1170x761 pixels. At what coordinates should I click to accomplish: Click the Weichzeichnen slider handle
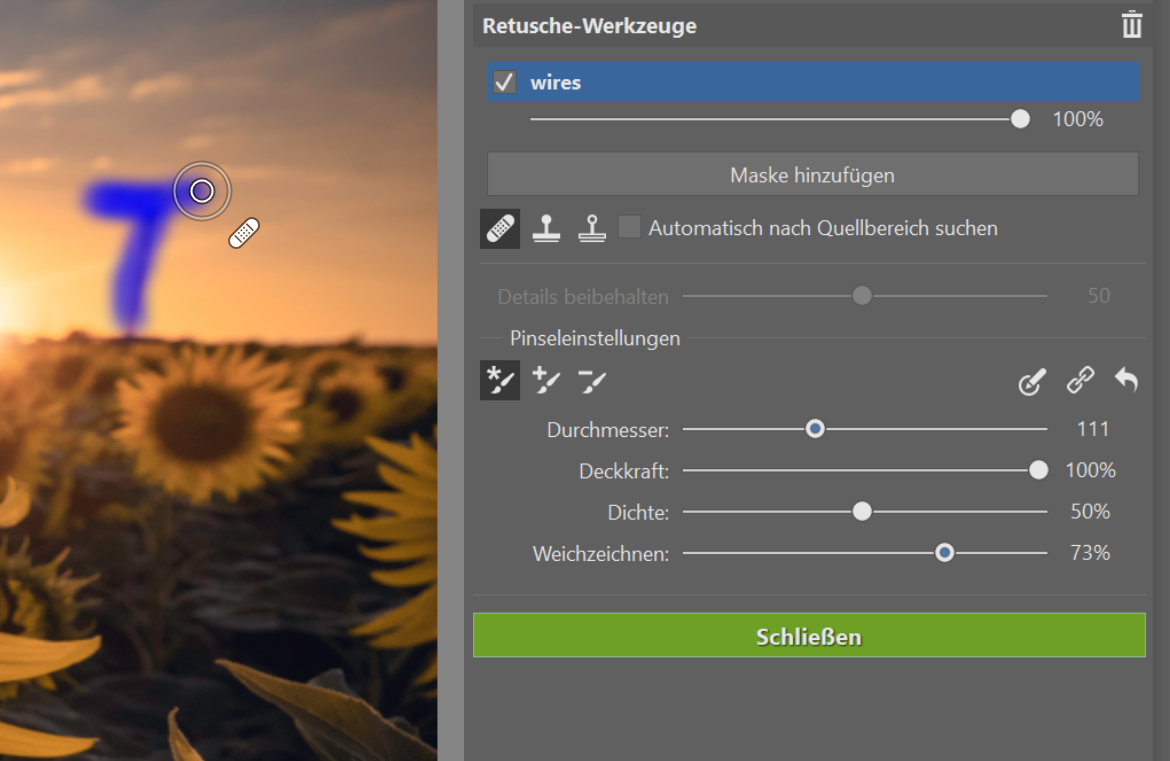(x=945, y=553)
